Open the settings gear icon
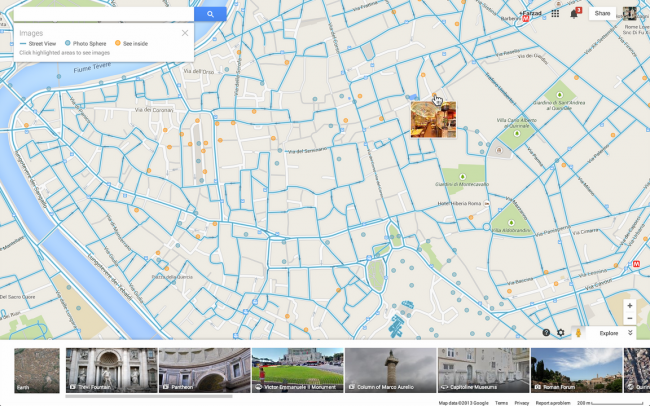650x406 pixels. (x=560, y=333)
